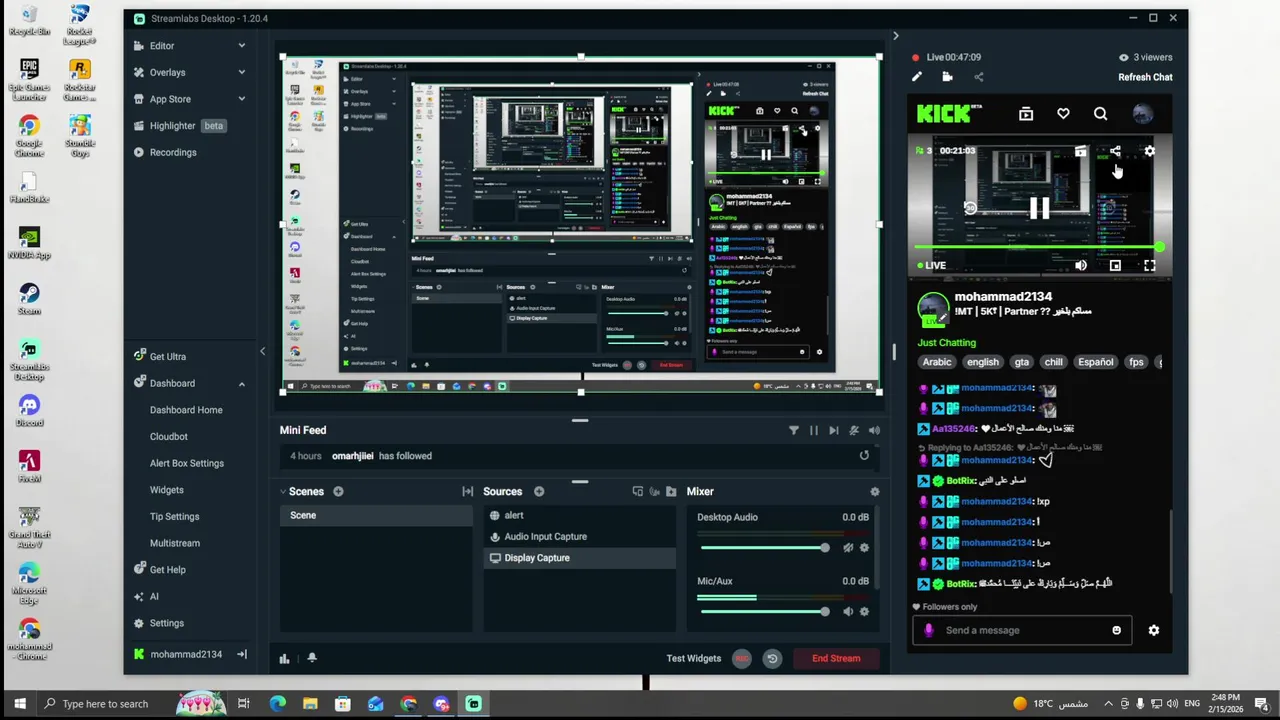Open Dashboard Home
This screenshot has width=1280, height=720.
coord(186,410)
